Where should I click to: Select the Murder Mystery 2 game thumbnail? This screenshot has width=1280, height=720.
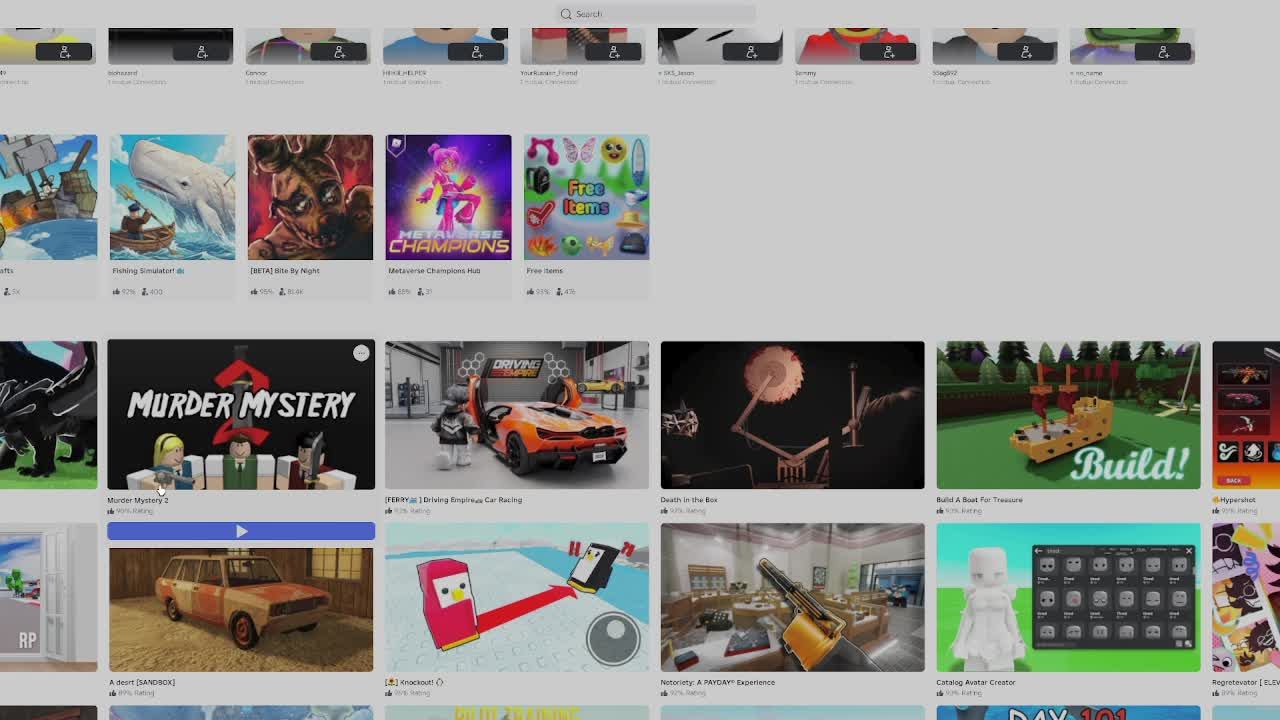[241, 414]
